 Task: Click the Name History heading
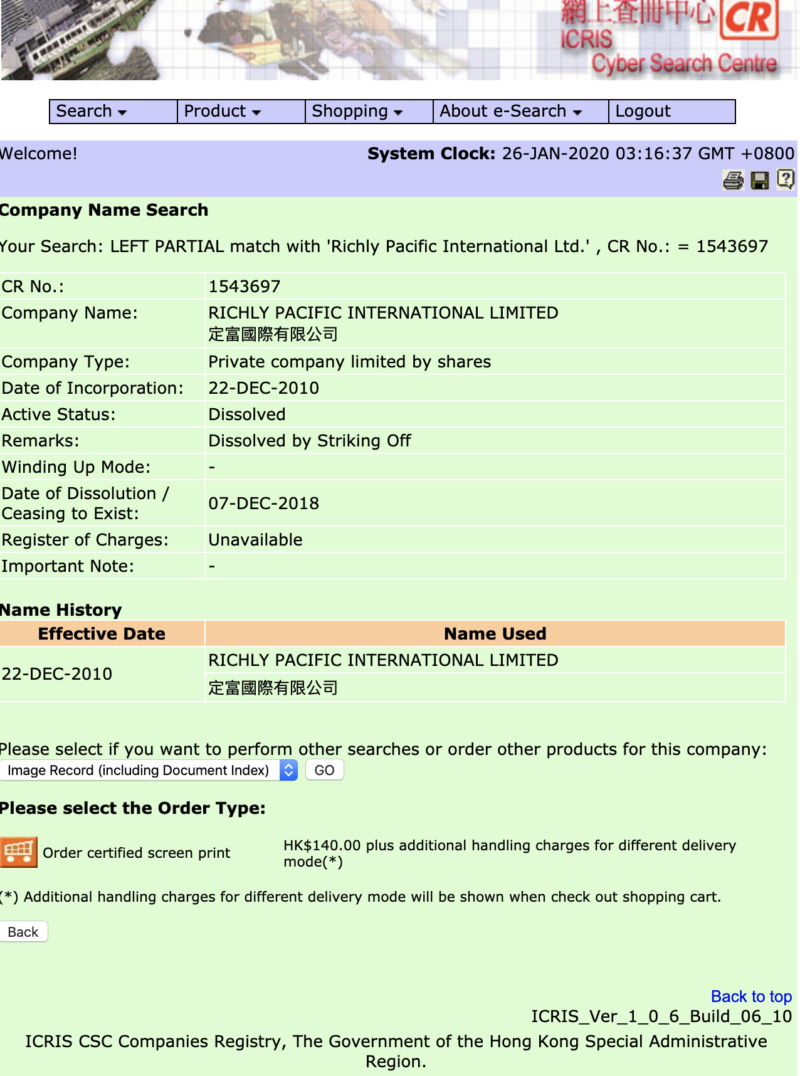tap(61, 609)
